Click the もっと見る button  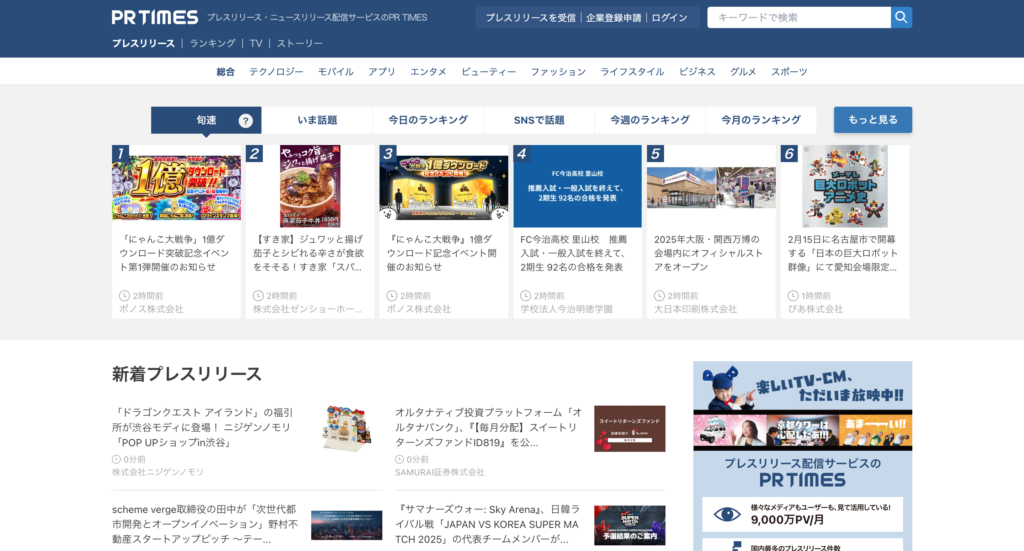click(872, 120)
